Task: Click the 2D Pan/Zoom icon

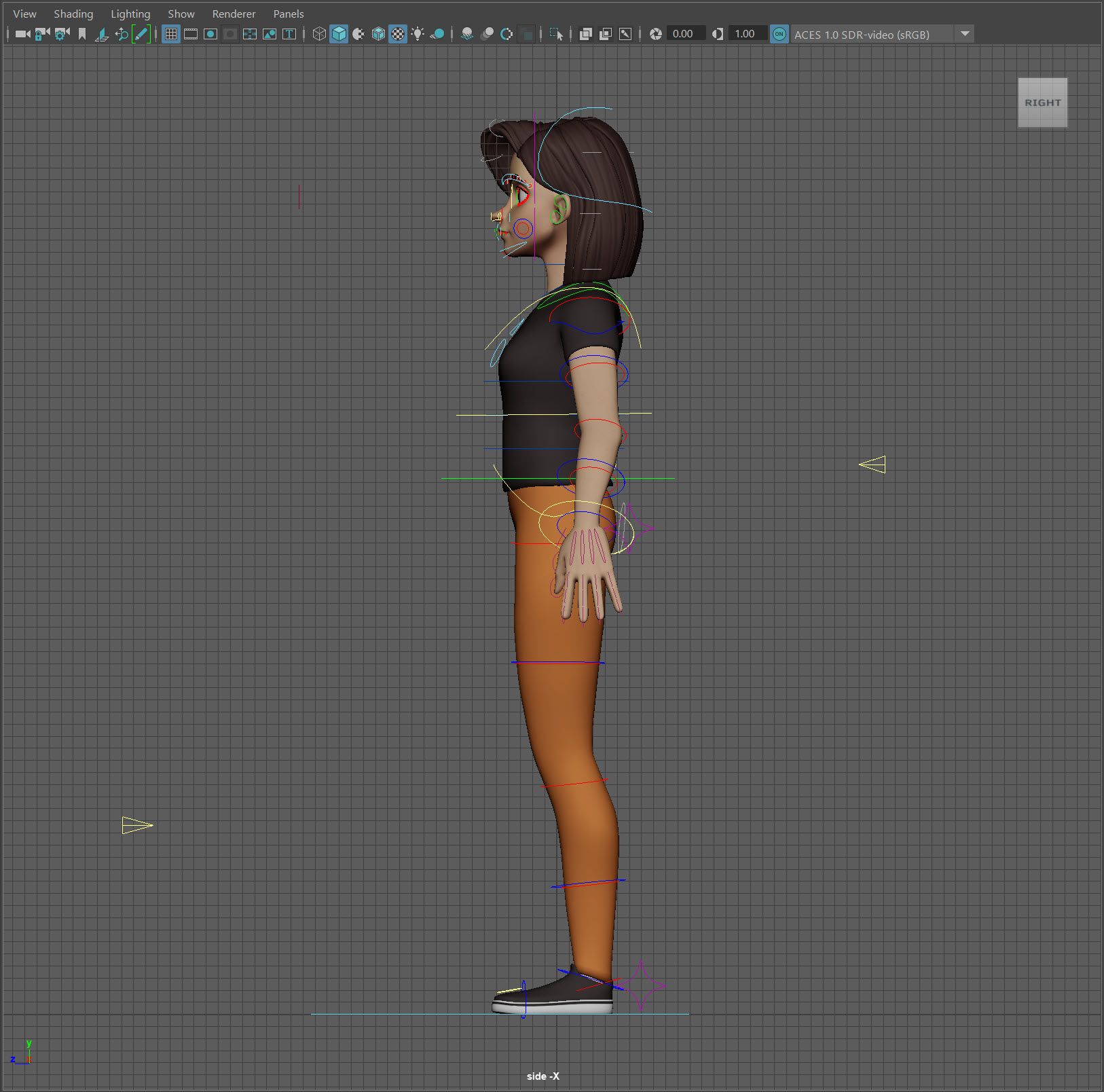Action: click(122, 34)
